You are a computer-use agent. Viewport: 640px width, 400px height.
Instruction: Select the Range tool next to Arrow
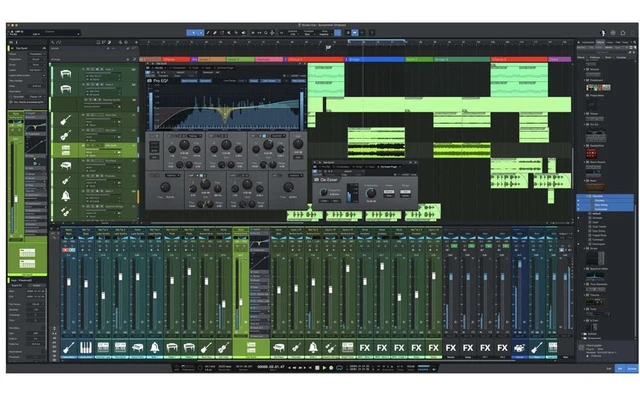point(201,33)
